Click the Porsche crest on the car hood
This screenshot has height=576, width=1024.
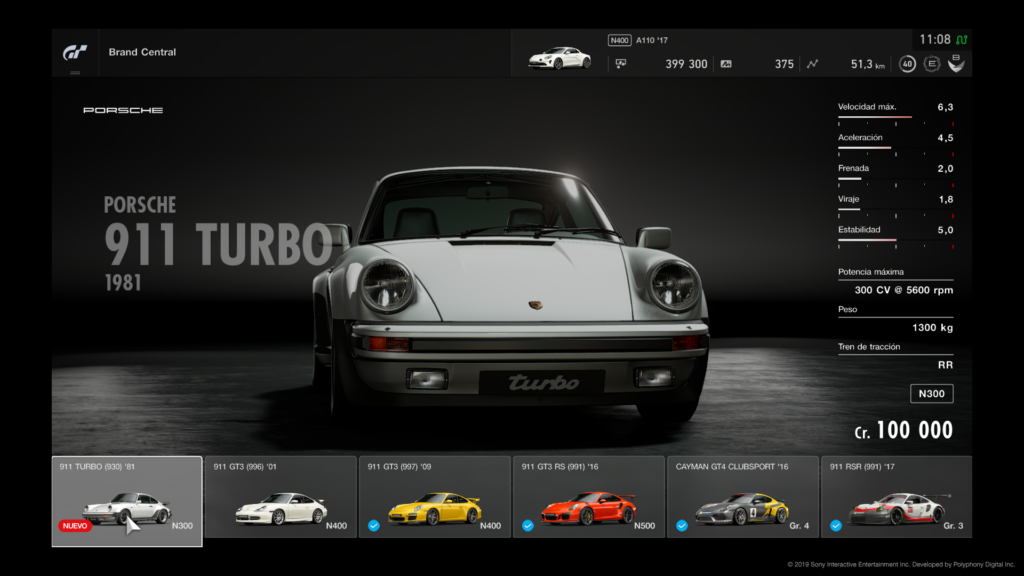pos(536,305)
